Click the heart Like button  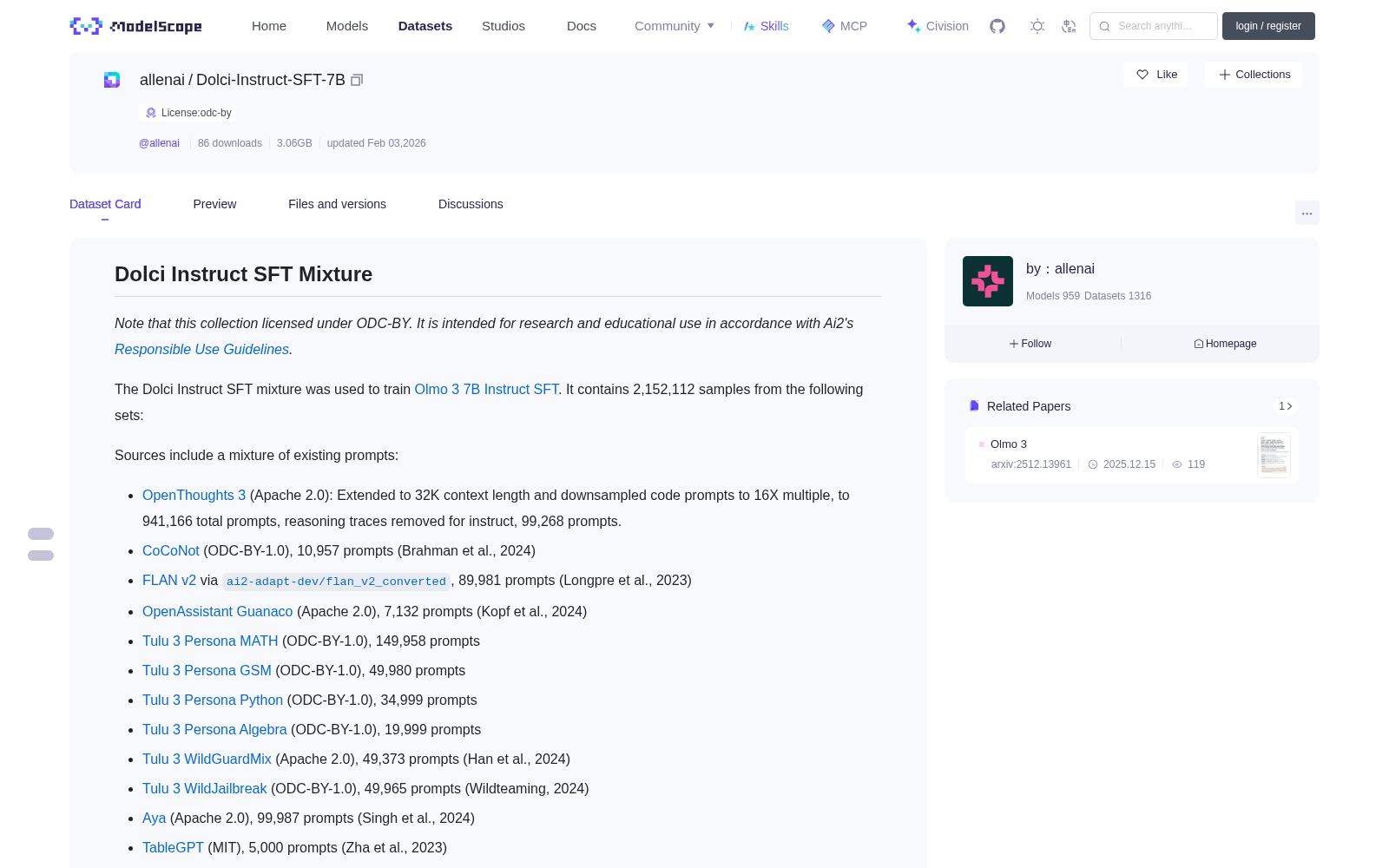(1155, 75)
